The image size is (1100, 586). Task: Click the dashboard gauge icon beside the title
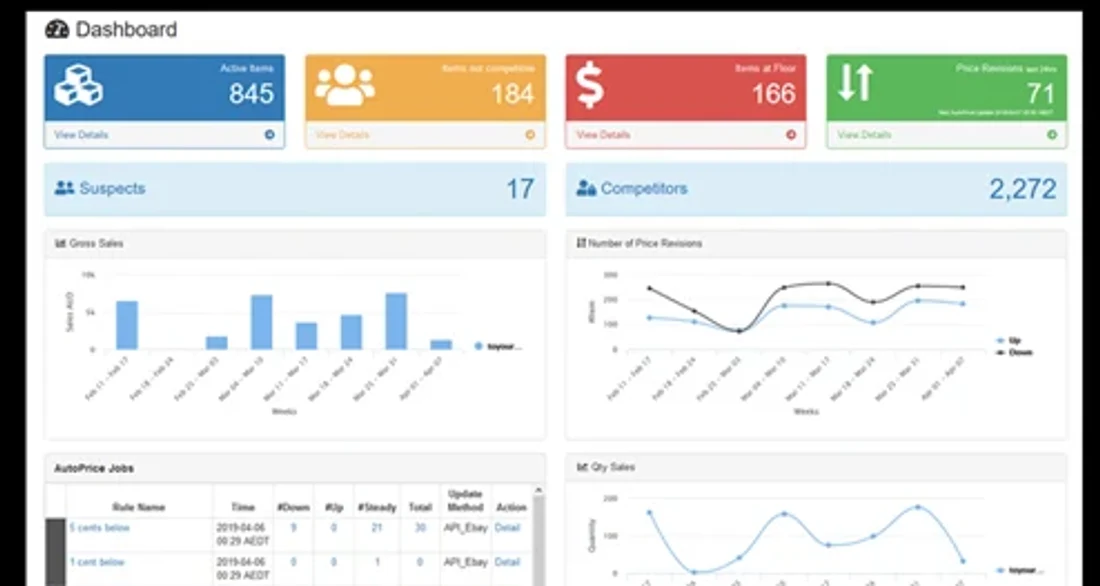coord(57,29)
